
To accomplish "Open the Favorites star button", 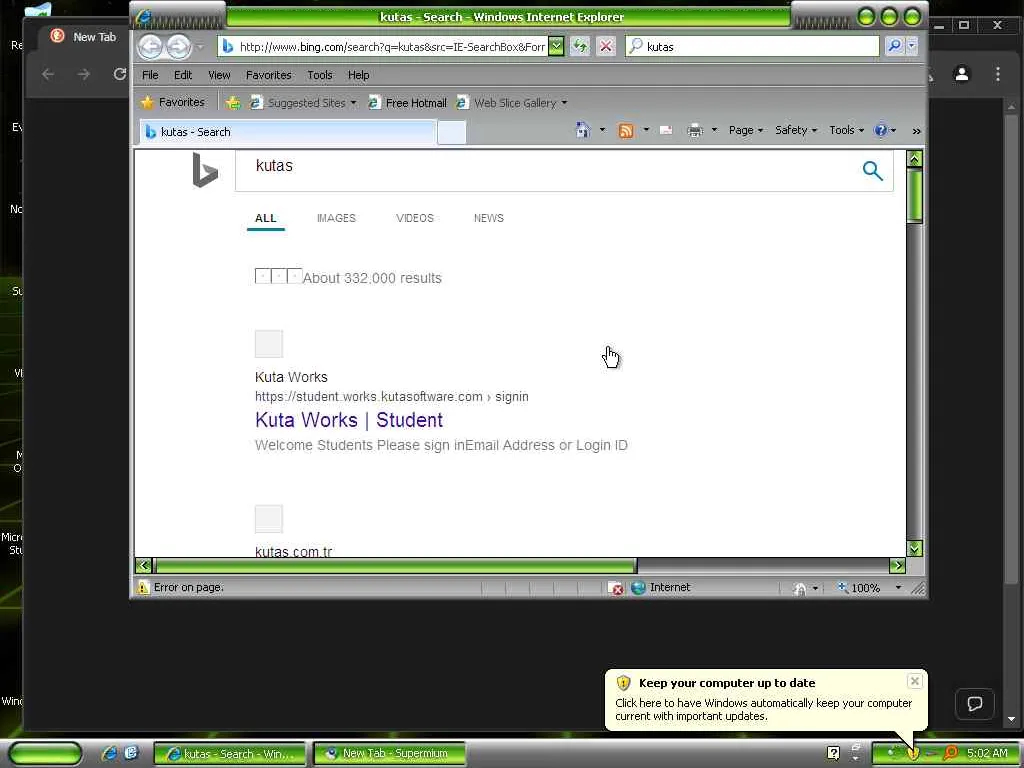I will pyautogui.click(x=173, y=103).
